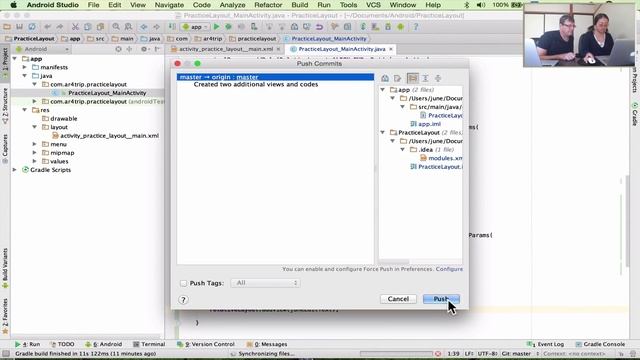Expand Gradle Scripts in Project tree

(x=15, y=170)
